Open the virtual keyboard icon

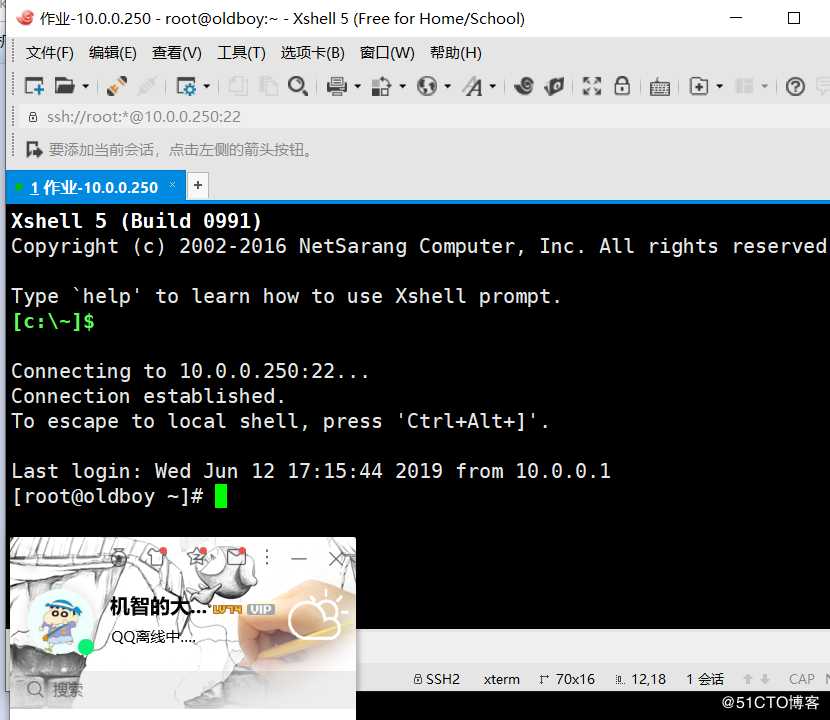660,87
